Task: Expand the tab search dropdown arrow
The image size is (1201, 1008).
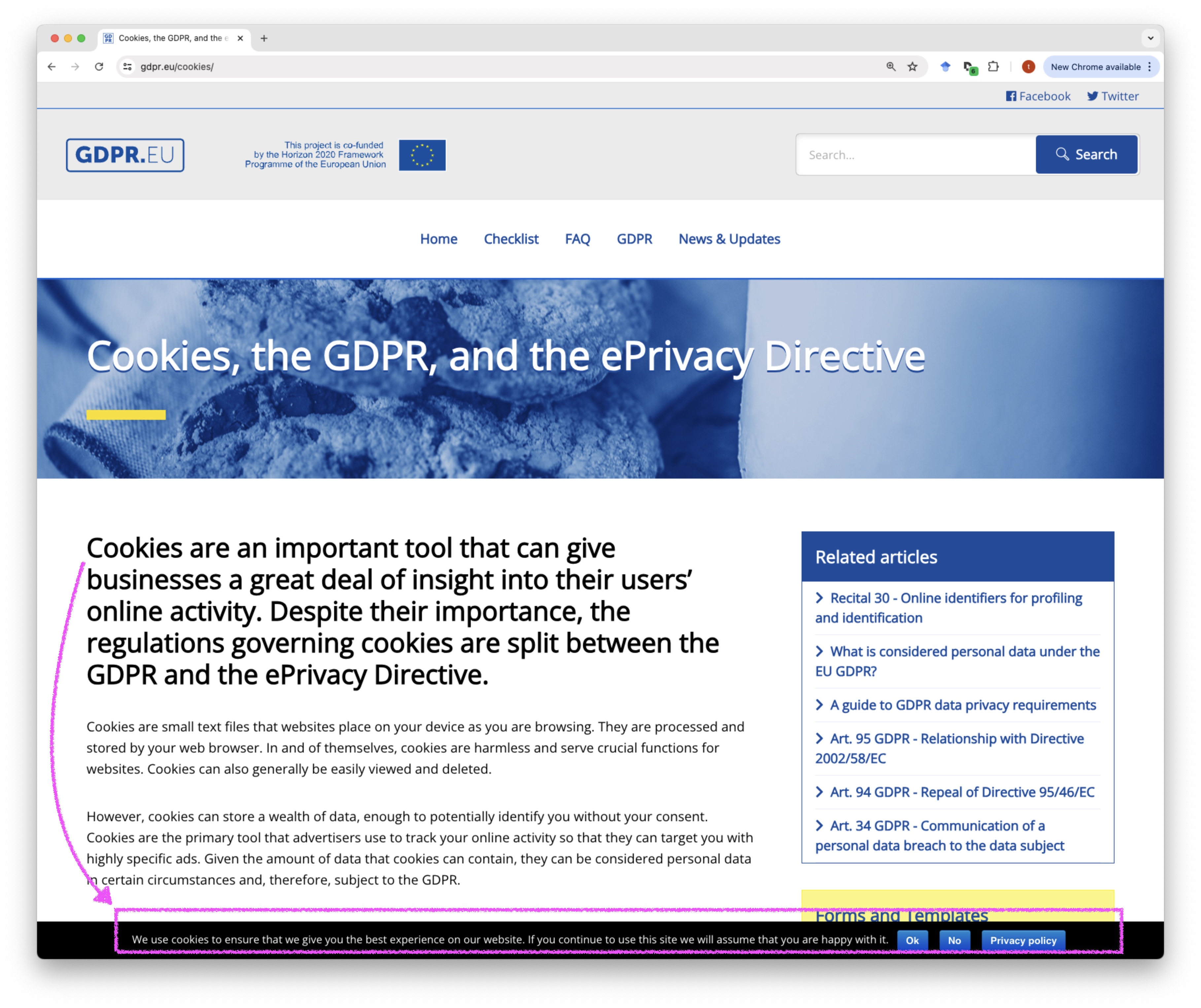Action: pyautogui.click(x=1150, y=38)
